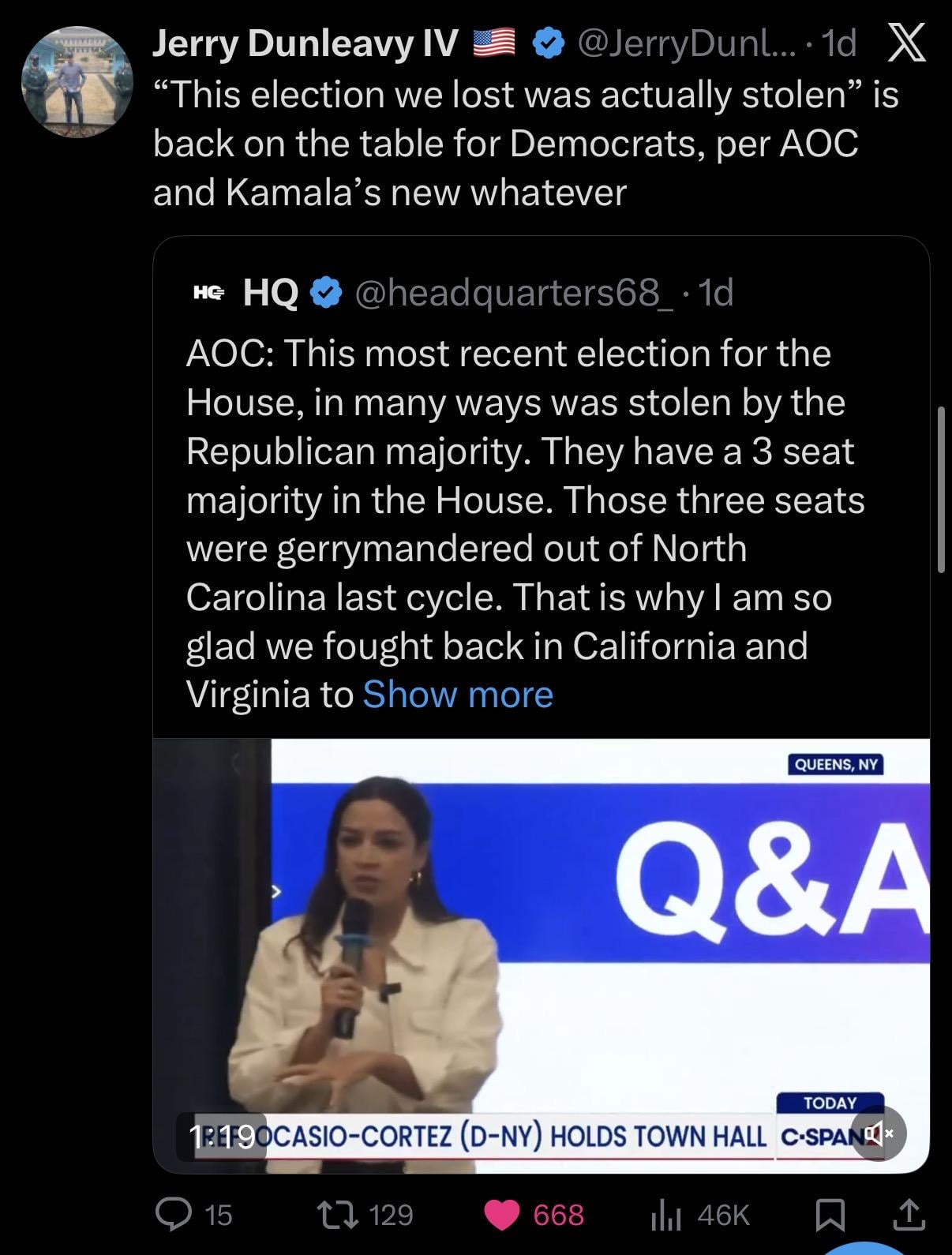The image size is (952, 1255).
Task: Open Jerry Dunleavy IV's profile name
Action: click(x=304, y=43)
